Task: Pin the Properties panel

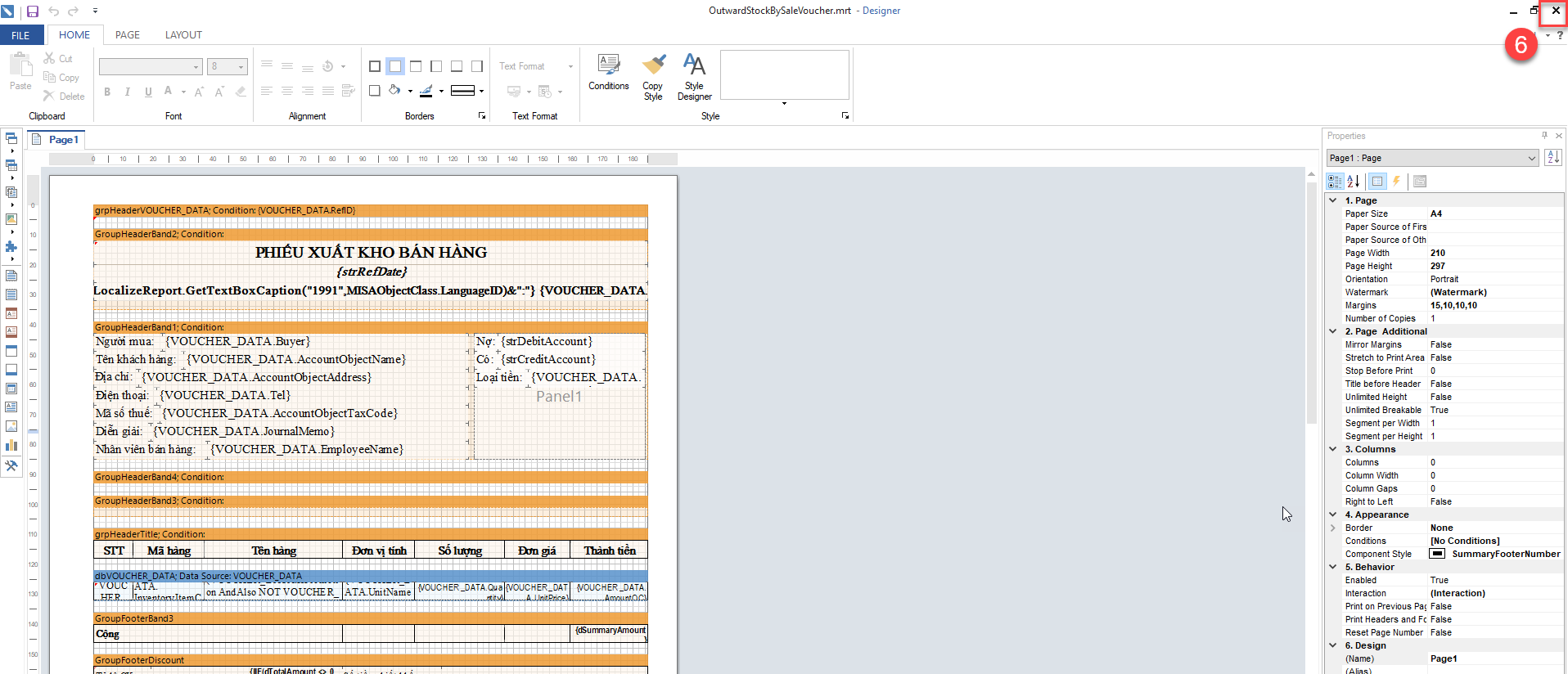Action: 1544,136
